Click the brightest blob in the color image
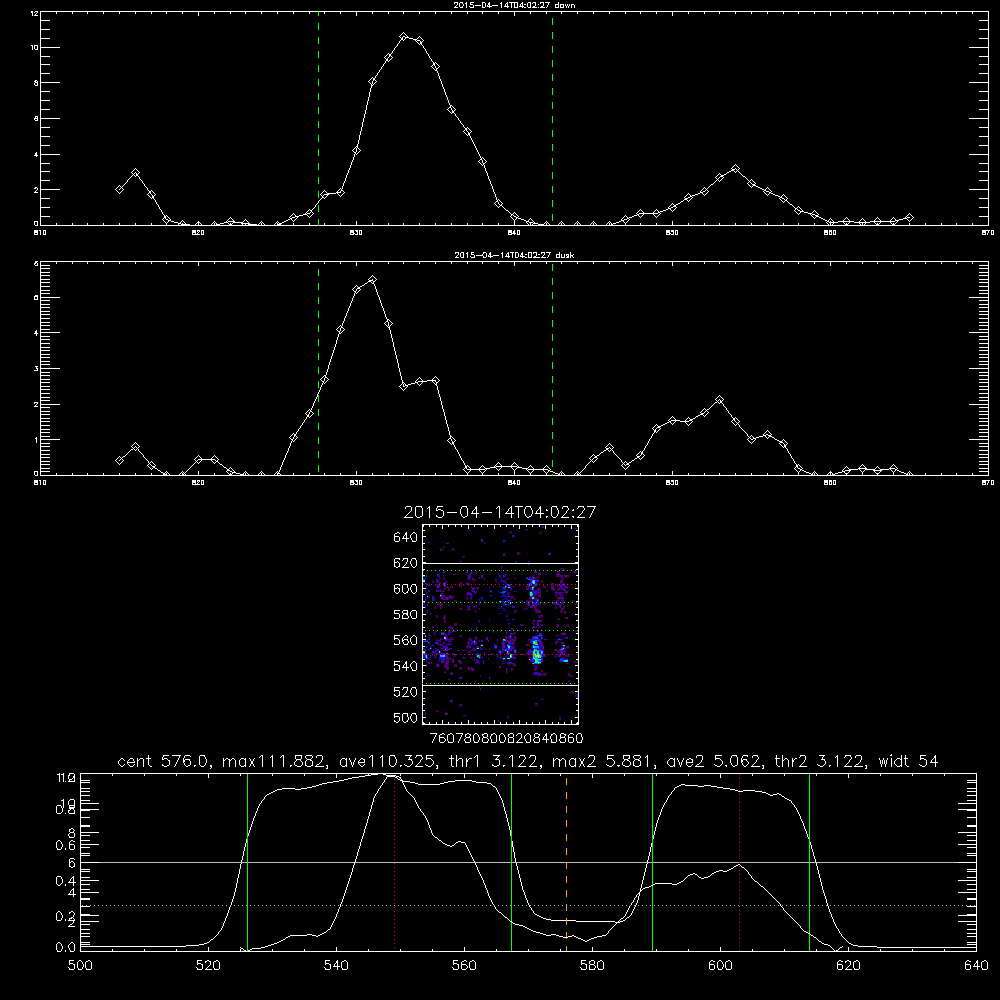1000x1000 pixels. point(537,652)
